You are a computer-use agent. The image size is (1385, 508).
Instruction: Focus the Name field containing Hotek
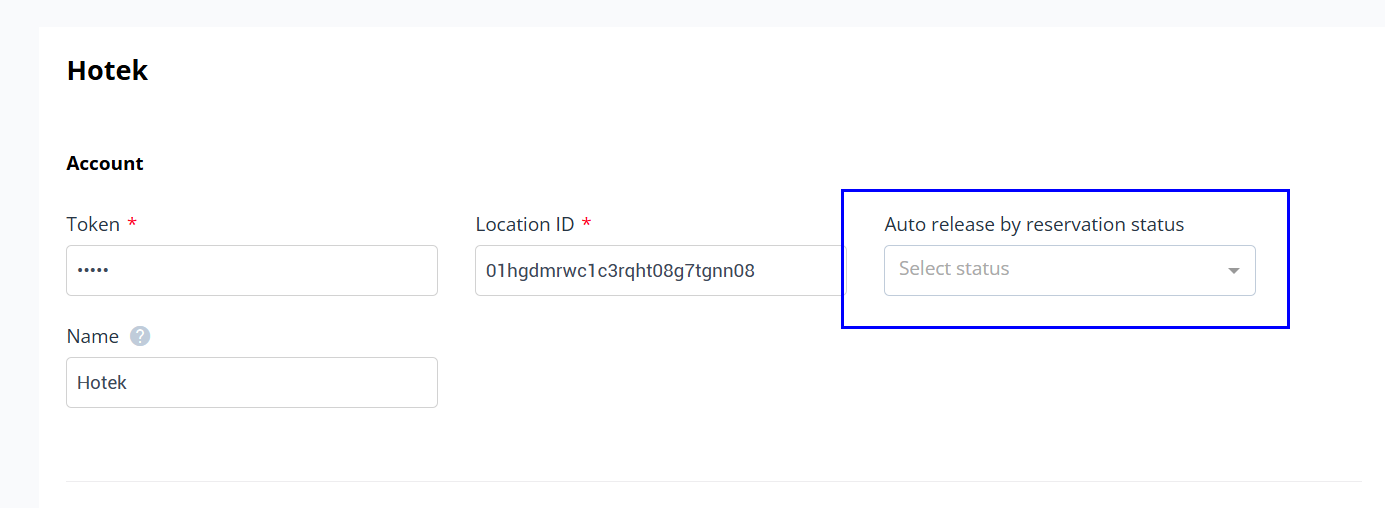click(x=252, y=382)
